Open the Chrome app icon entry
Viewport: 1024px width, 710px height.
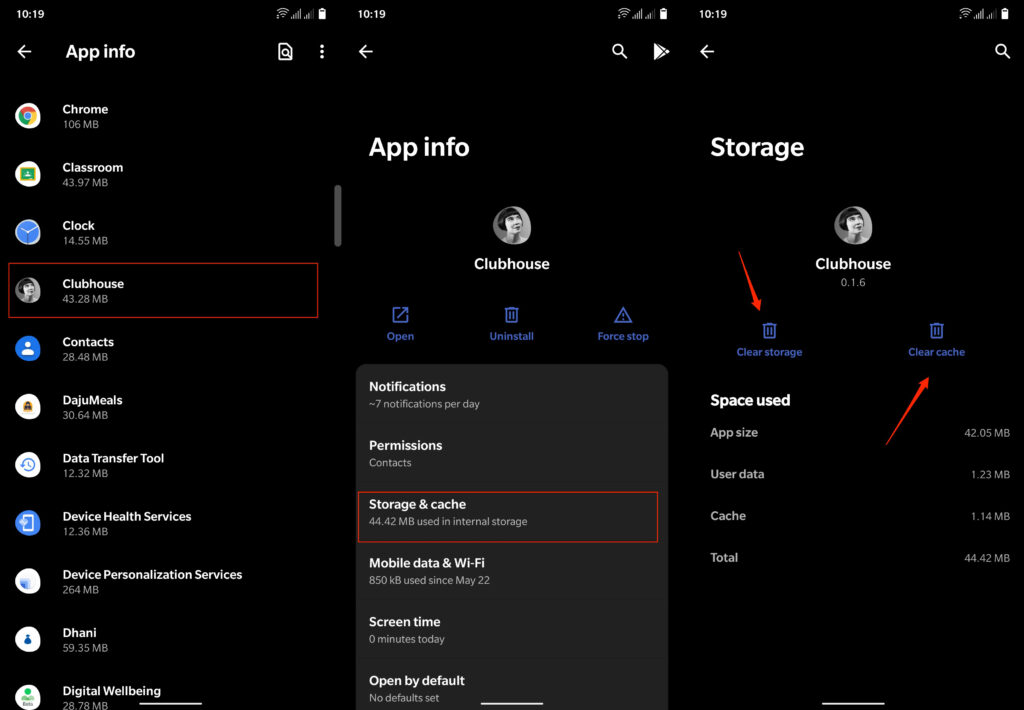(x=28, y=116)
